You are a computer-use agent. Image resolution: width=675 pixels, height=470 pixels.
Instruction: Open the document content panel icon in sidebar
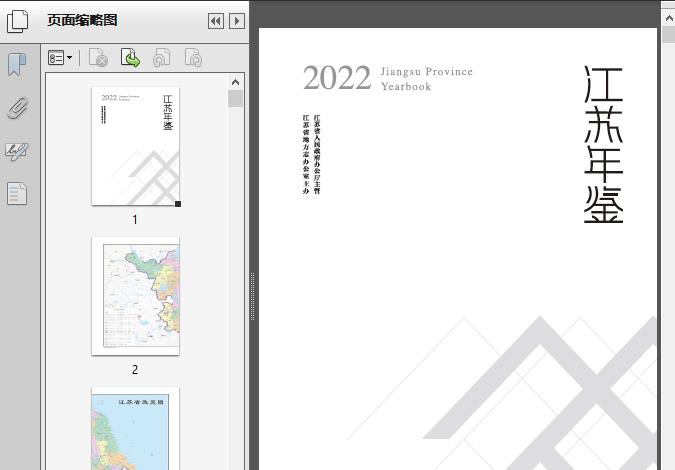click(17, 194)
